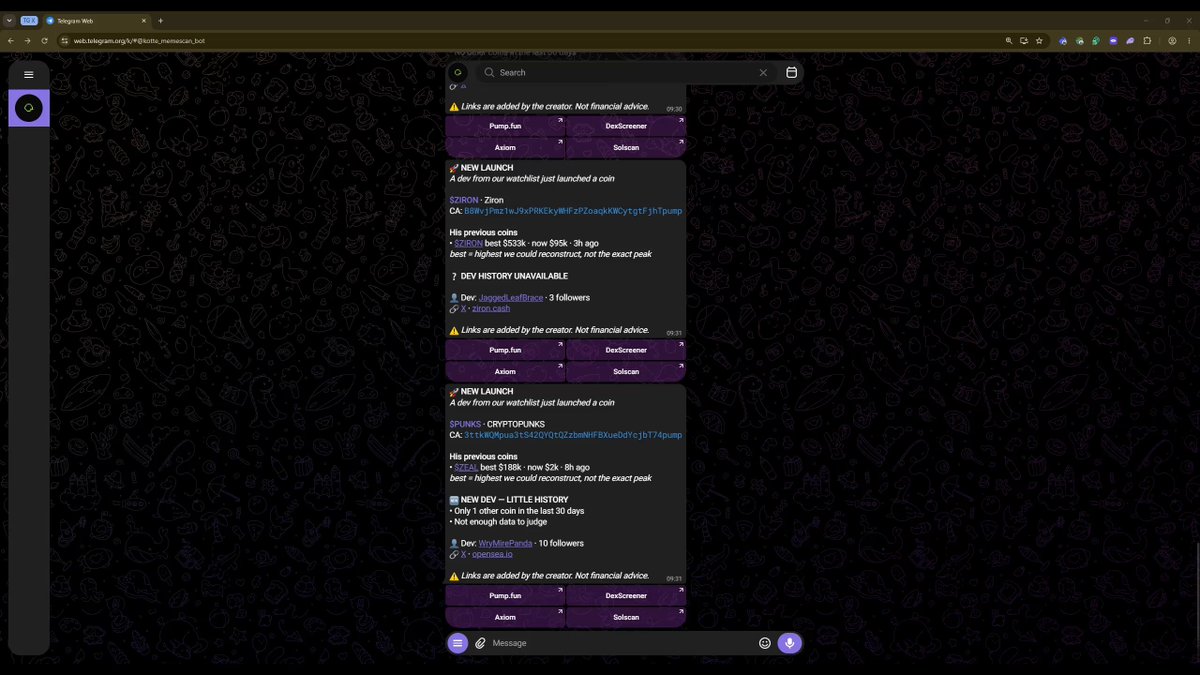Select the chat avatar in the left sidebar
1200x675 pixels.
29,108
